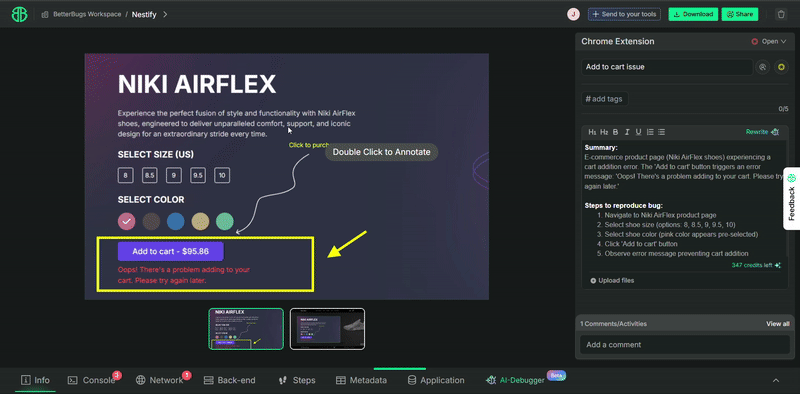Select the brown color swatch
The width and height of the screenshot is (800, 394).
click(151, 221)
